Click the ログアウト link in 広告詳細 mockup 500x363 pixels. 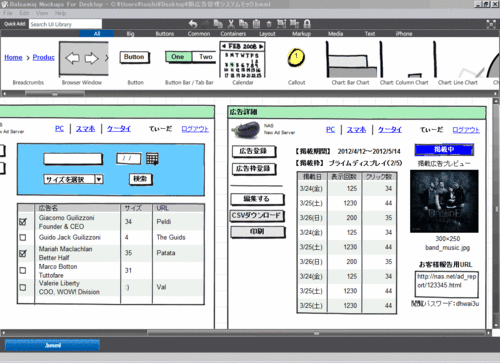[466, 130]
